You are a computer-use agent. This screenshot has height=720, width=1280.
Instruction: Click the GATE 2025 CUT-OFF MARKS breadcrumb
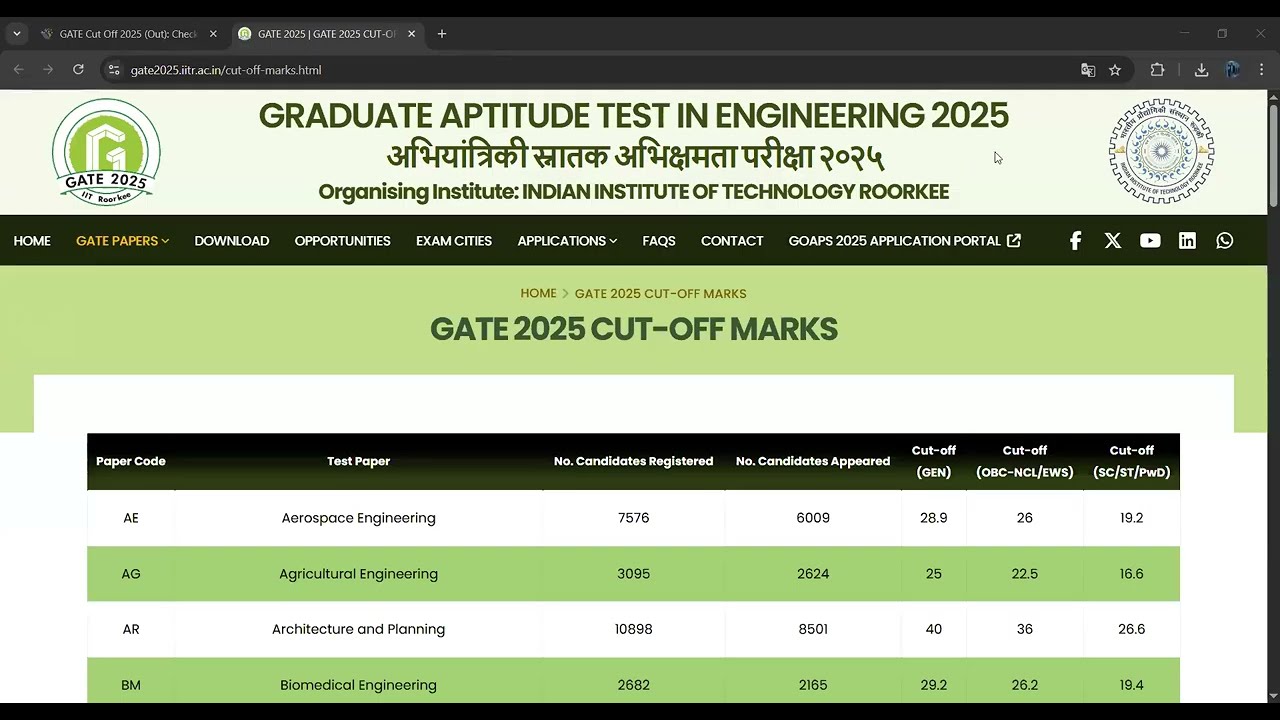pos(660,293)
